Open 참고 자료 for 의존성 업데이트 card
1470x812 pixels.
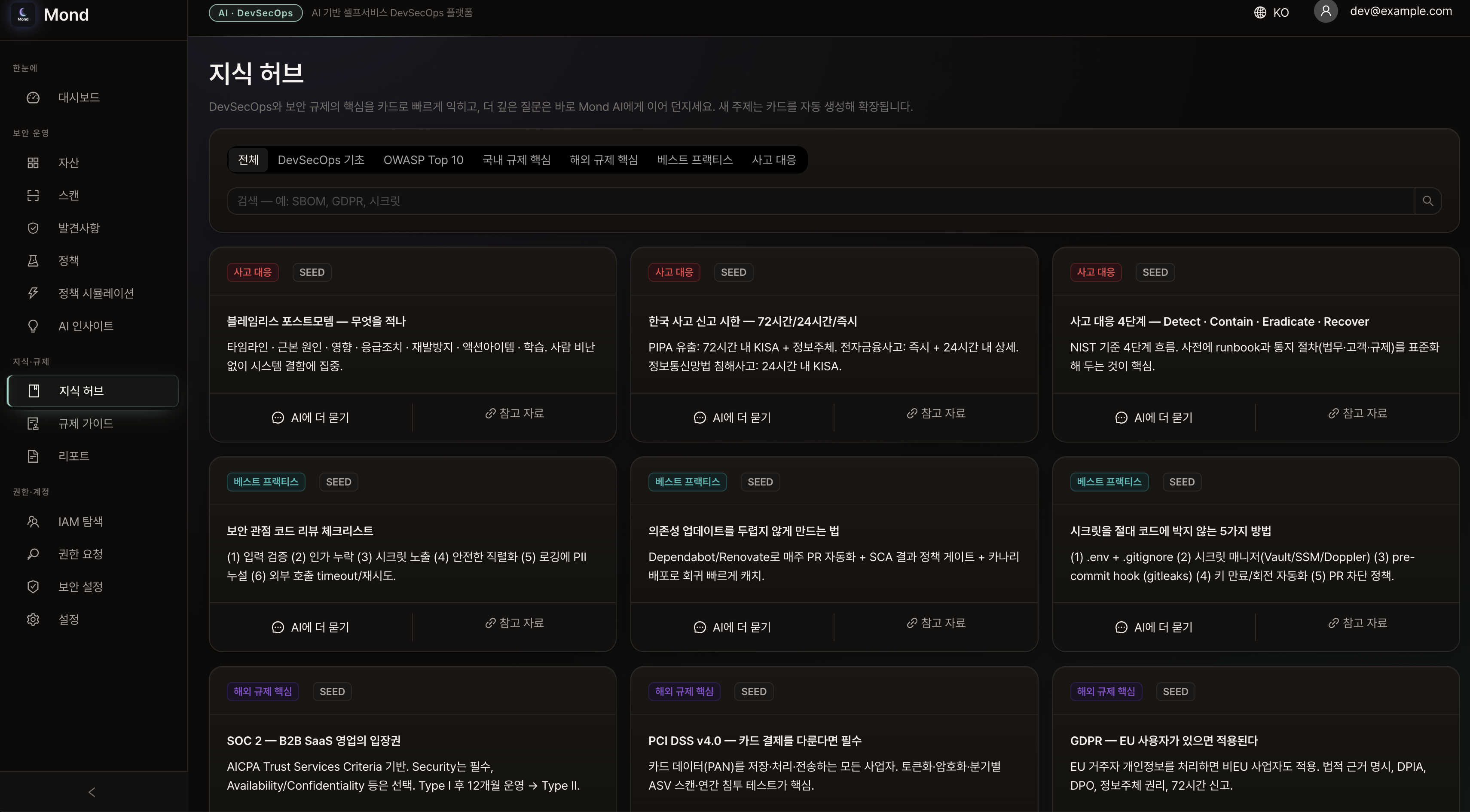[x=936, y=623]
